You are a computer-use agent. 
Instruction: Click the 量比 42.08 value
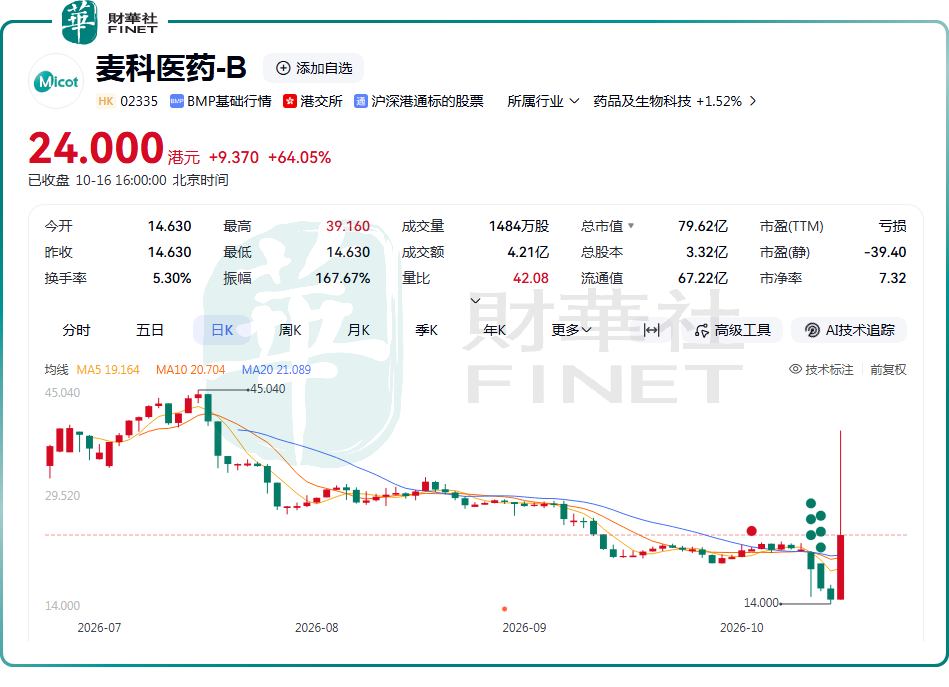[x=531, y=278]
